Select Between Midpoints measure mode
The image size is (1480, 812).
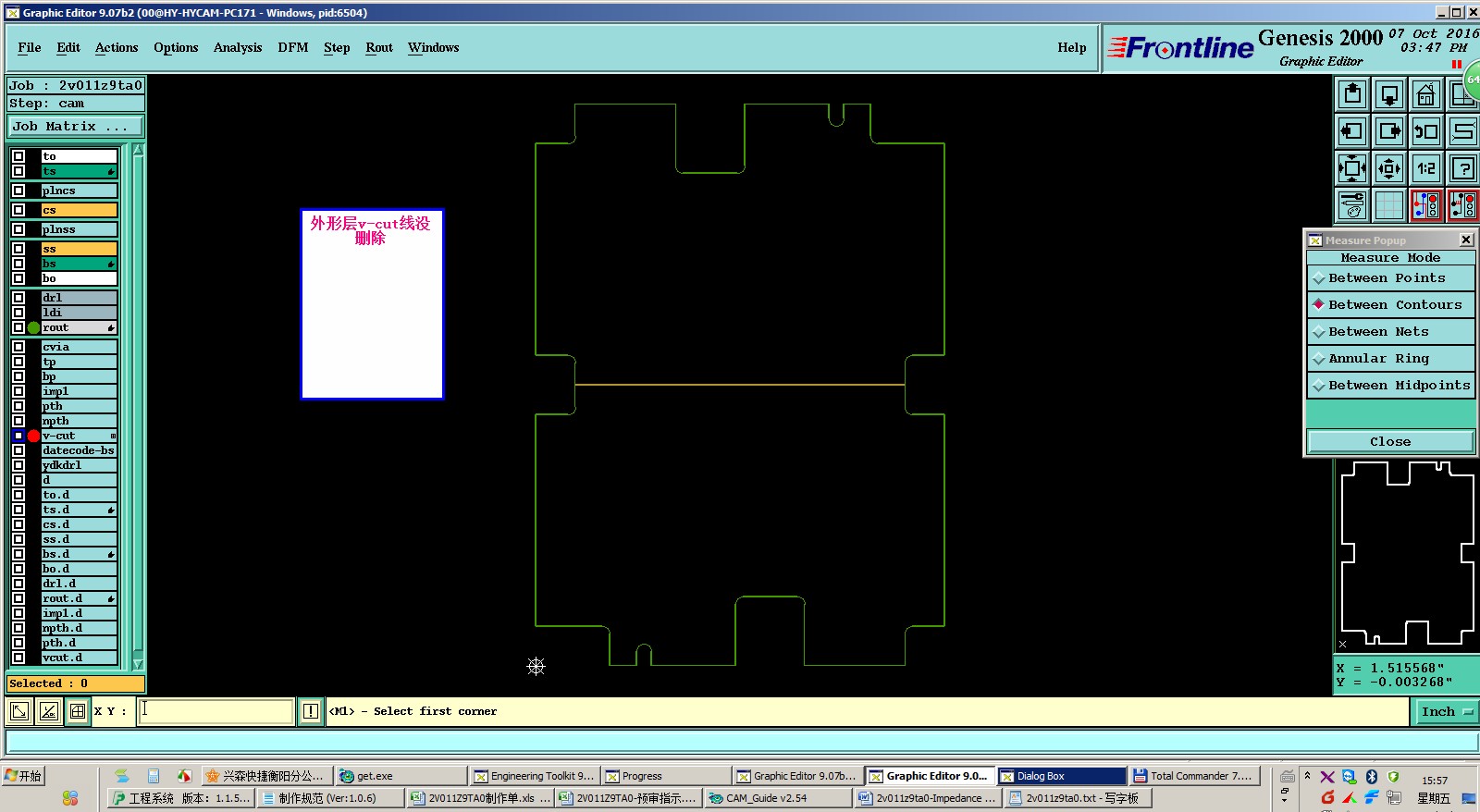point(1390,386)
